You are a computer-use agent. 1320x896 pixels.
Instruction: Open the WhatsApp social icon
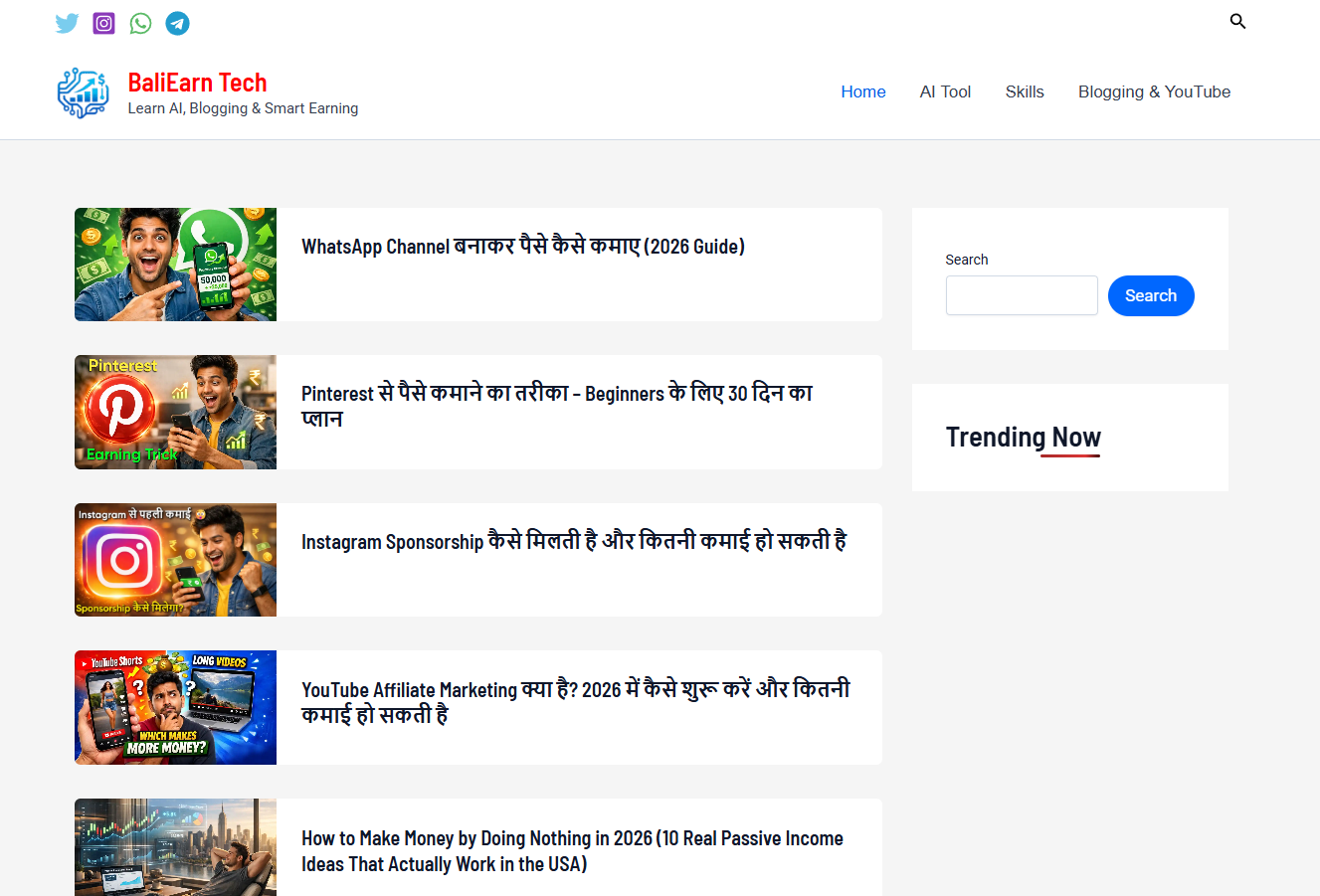pyautogui.click(x=141, y=23)
